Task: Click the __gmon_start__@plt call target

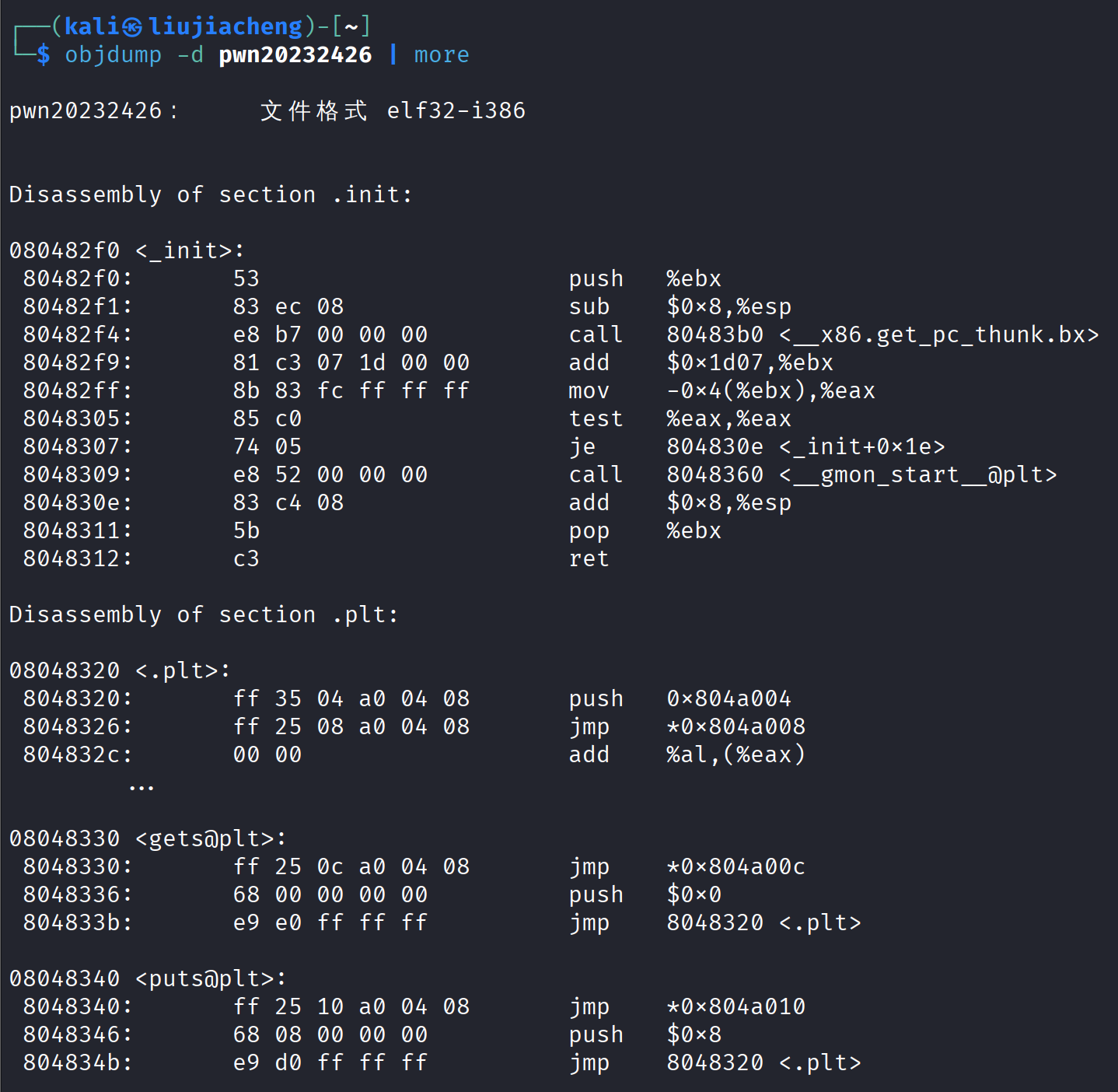Action: pos(918,474)
